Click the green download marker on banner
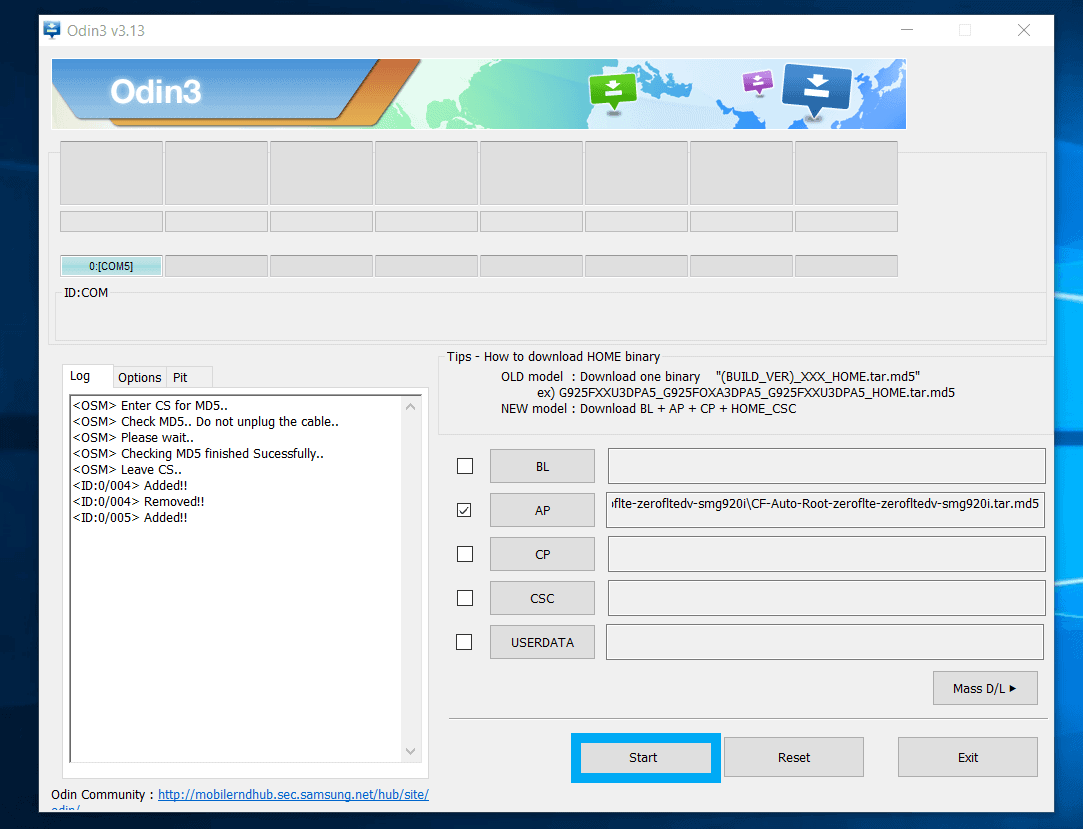Viewport: 1083px width, 829px height. 613,91
